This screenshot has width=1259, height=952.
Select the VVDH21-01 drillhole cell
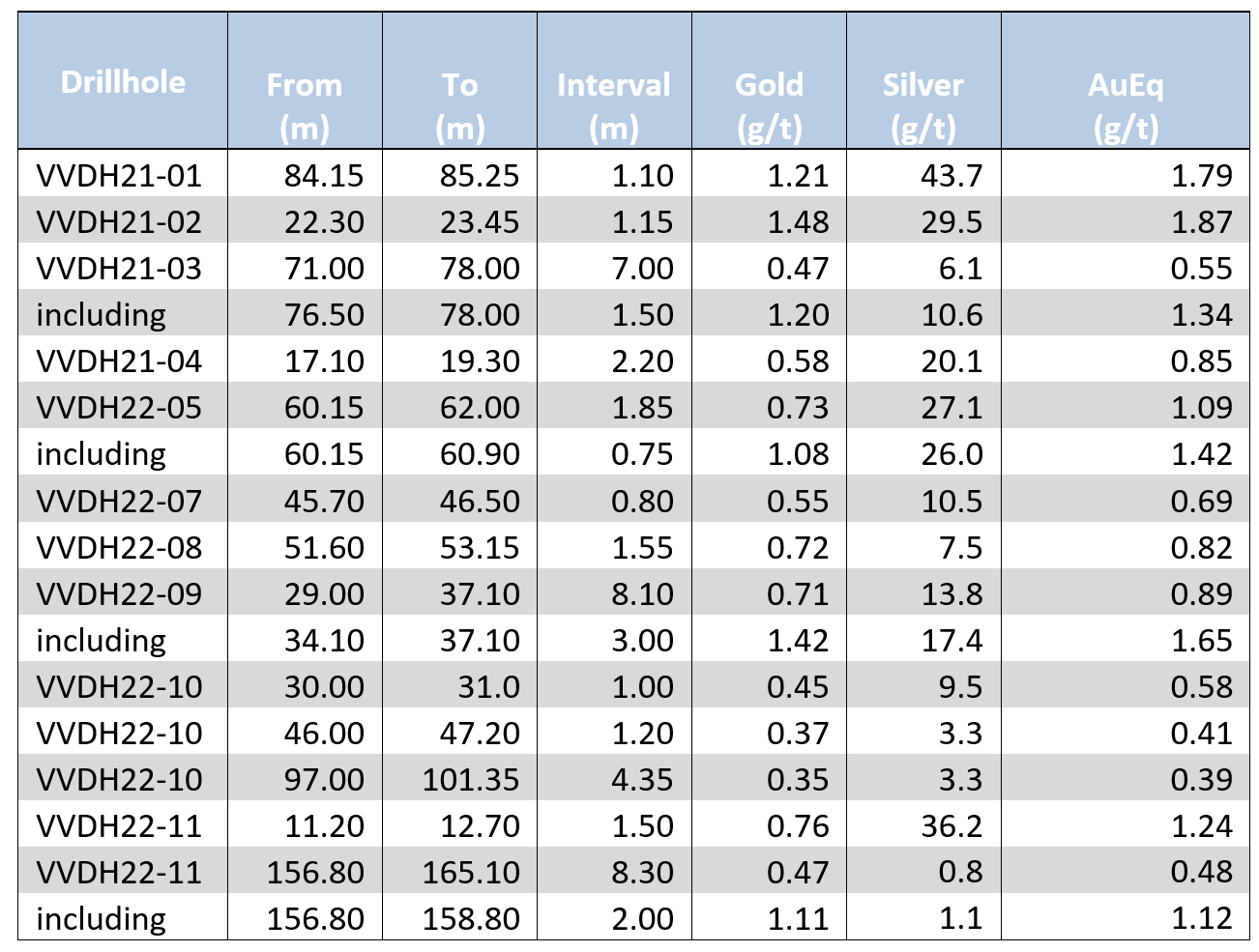click(119, 175)
